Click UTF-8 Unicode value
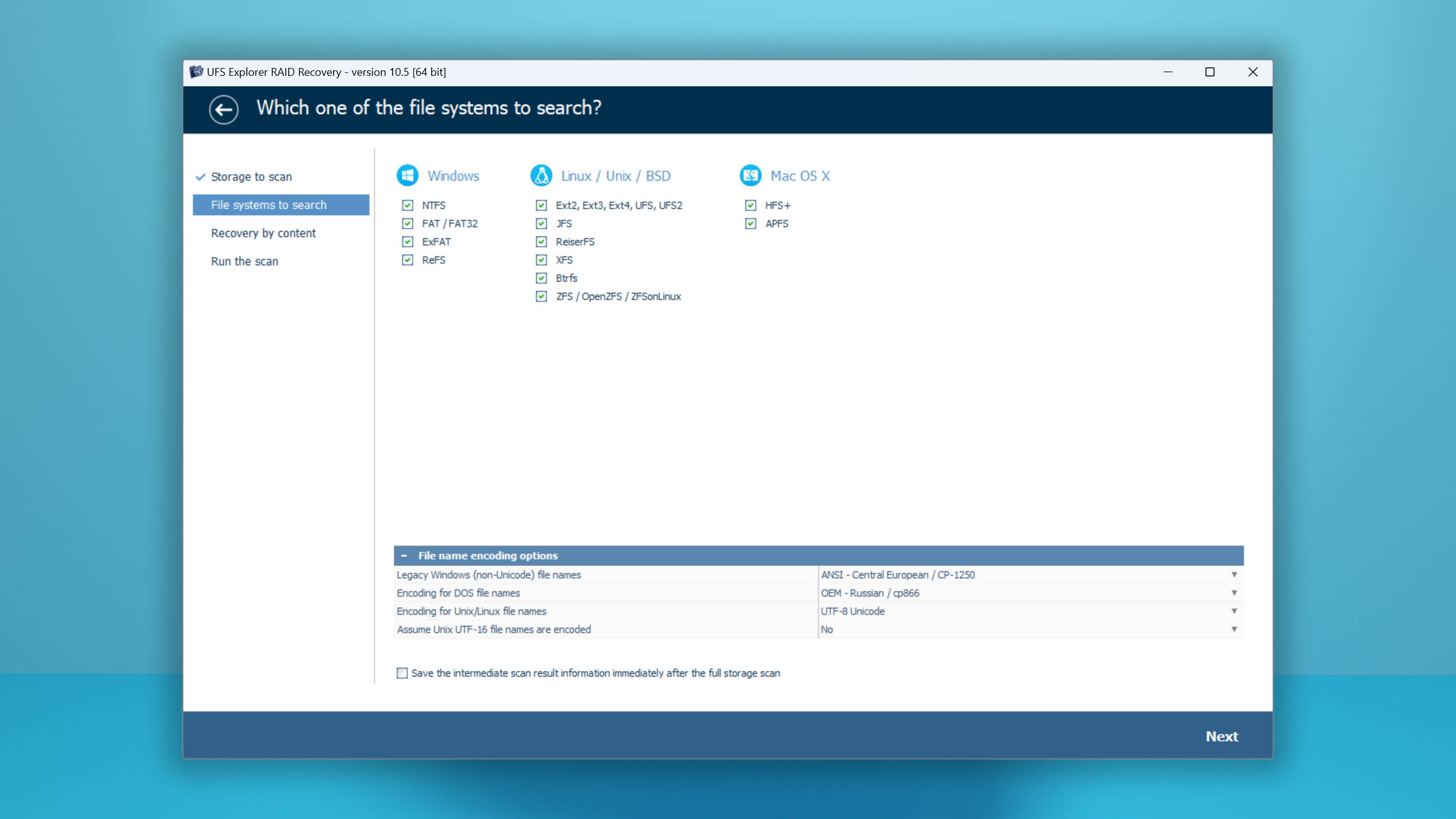This screenshot has height=819, width=1456. [852, 611]
